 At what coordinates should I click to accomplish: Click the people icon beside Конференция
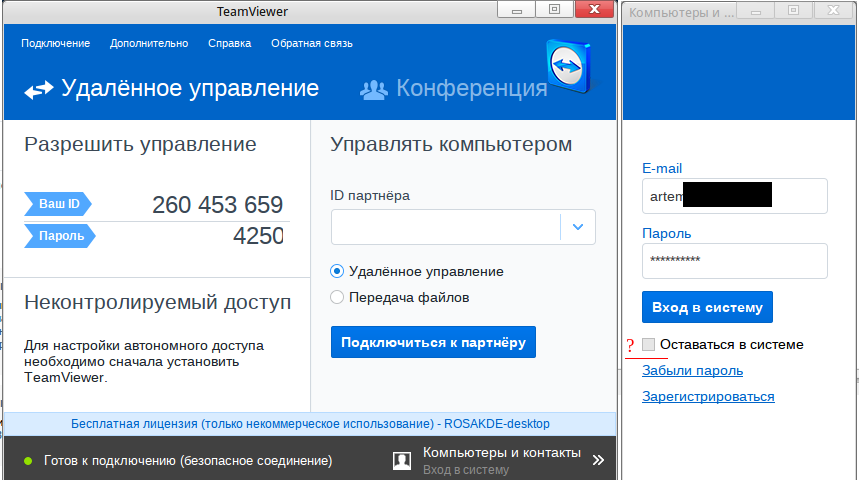click(x=374, y=90)
